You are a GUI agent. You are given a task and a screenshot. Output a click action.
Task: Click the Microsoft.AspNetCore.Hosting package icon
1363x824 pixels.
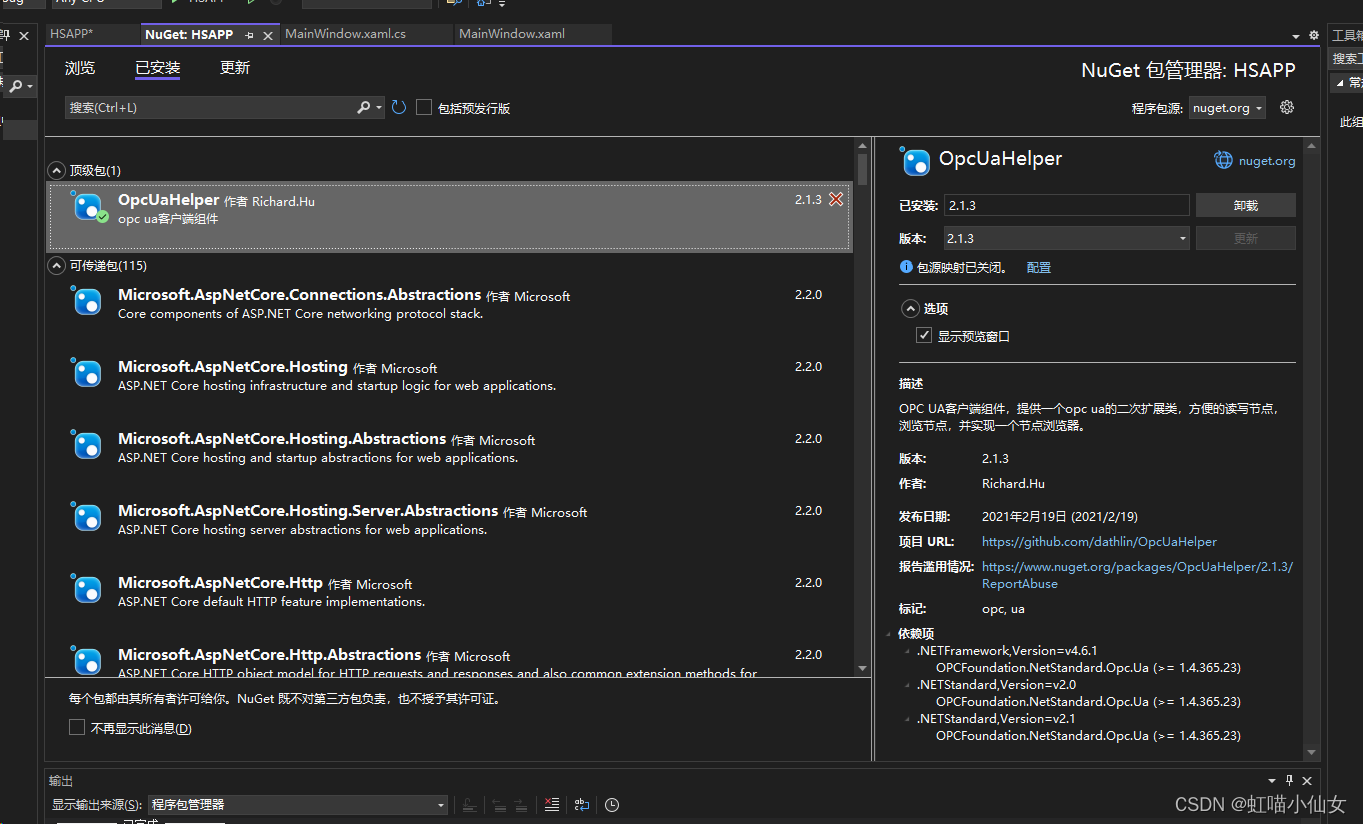click(87, 373)
